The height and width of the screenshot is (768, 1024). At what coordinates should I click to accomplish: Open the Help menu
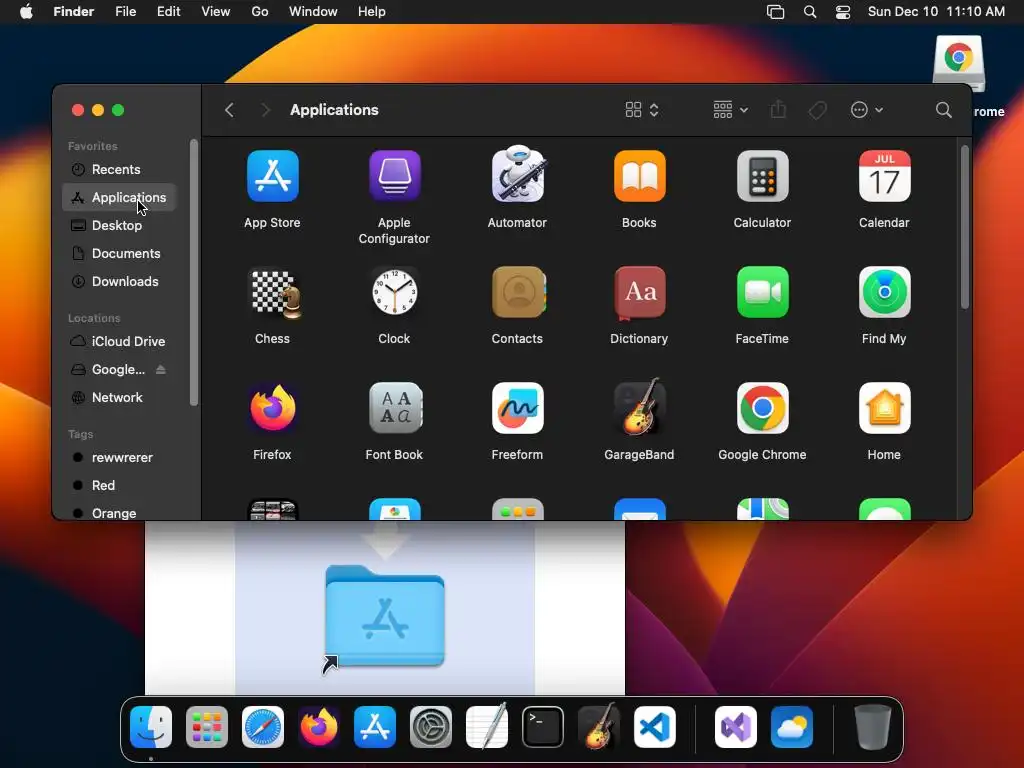[372, 12]
